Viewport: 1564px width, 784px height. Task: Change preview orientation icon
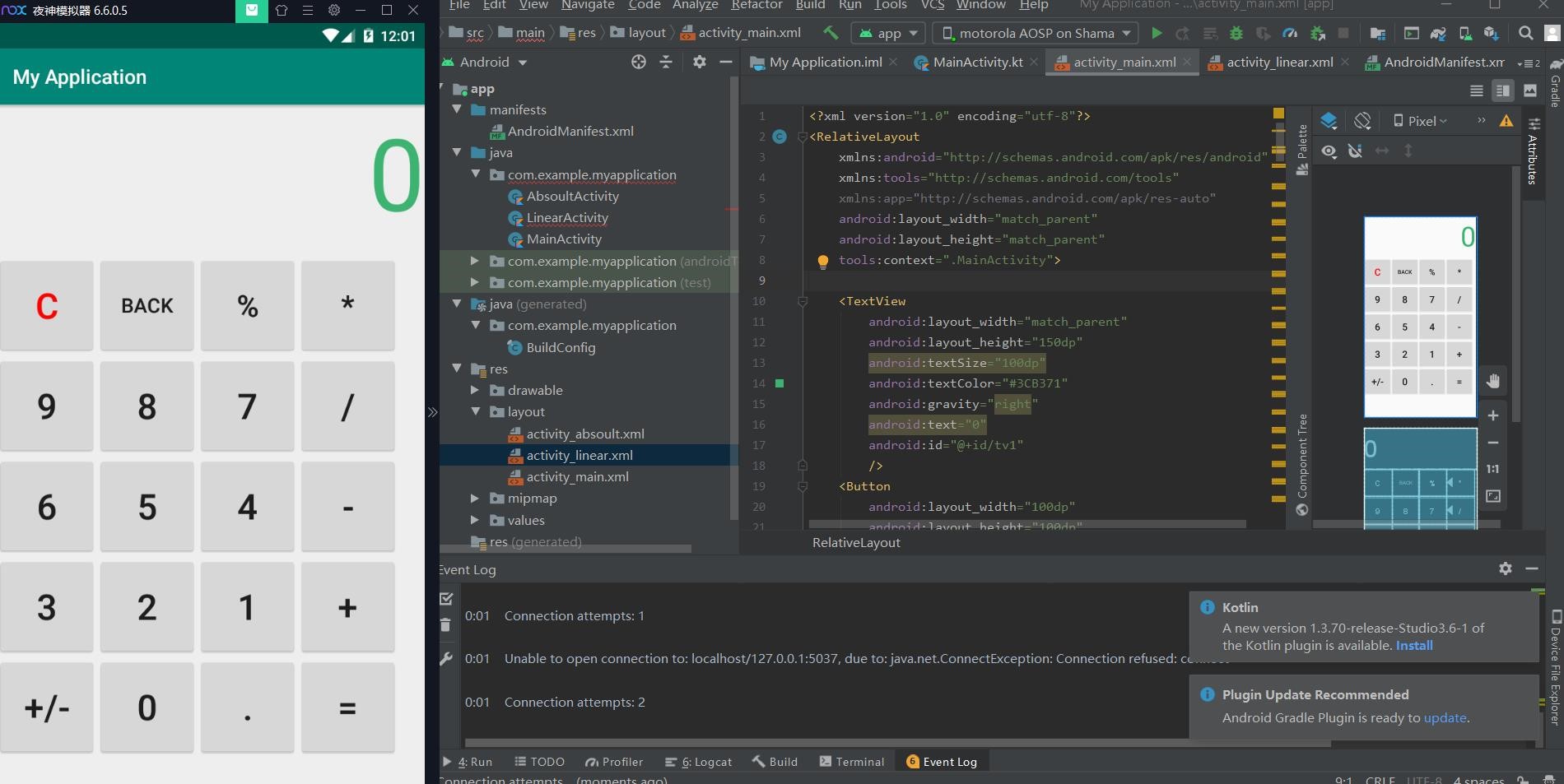tap(1362, 121)
